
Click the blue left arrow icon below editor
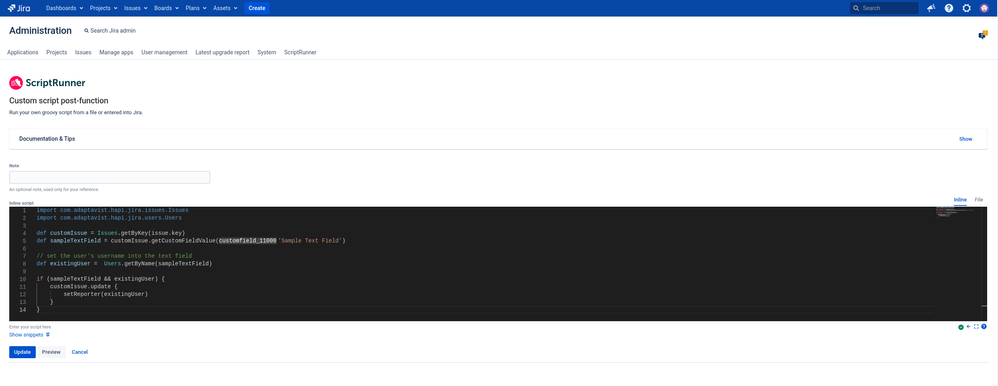pos(969,326)
